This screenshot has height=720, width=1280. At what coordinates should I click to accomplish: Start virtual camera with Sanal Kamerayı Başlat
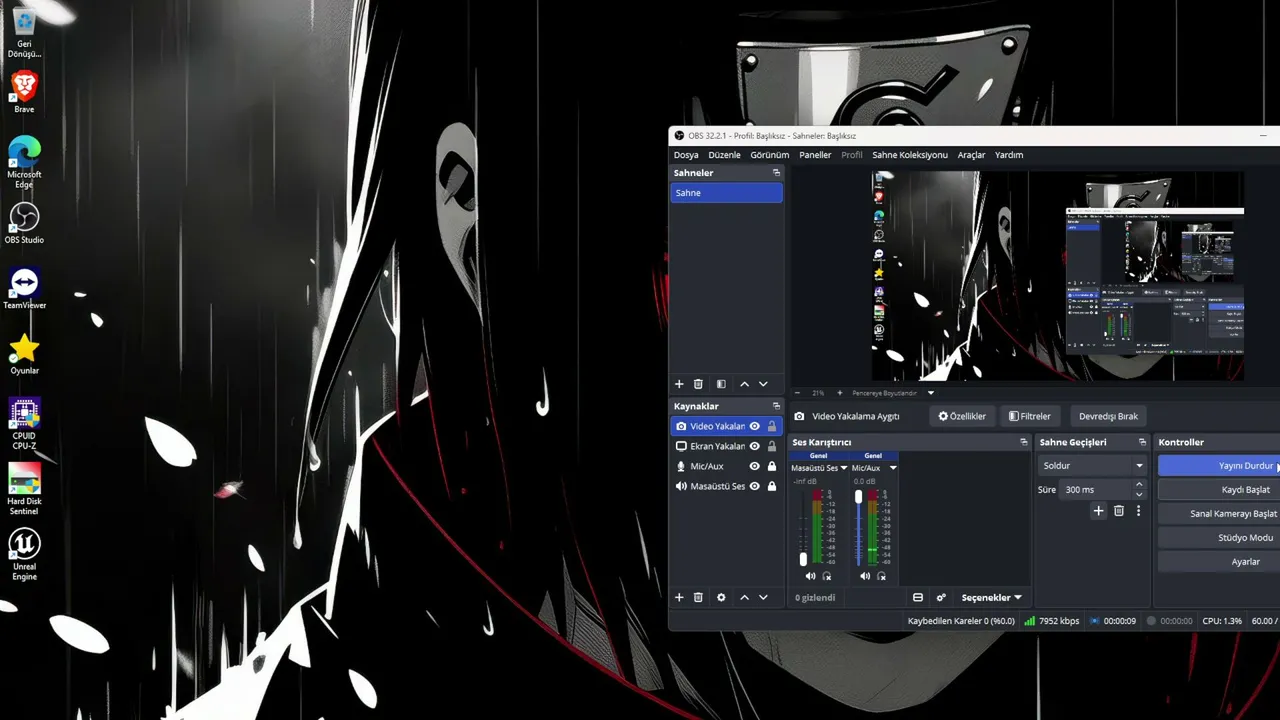click(x=1219, y=513)
